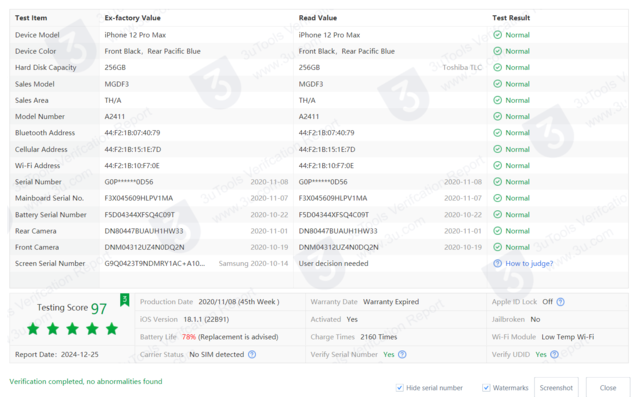Click the first green rating star
The image size is (640, 397).
[33, 329]
